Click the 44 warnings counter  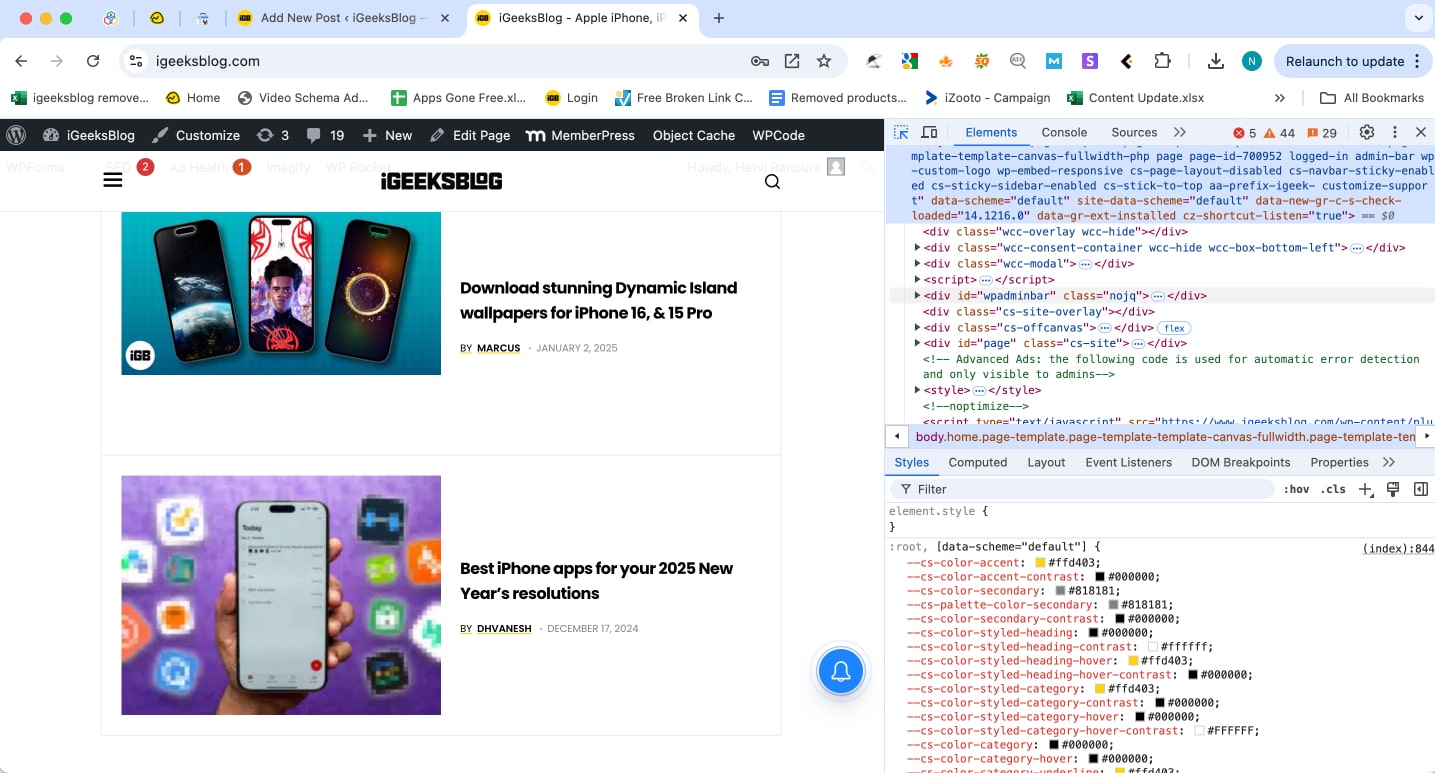[1280, 133]
